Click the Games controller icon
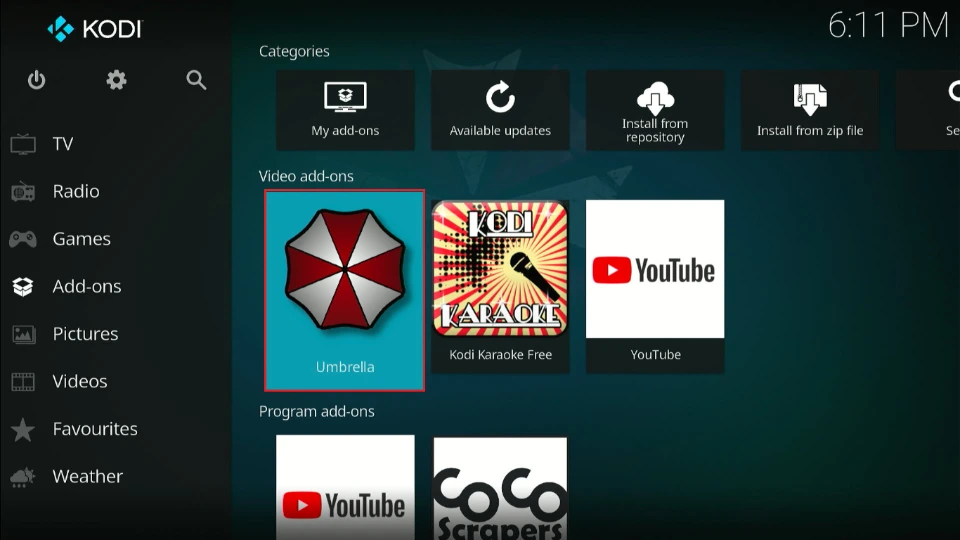The width and height of the screenshot is (960, 540). click(x=23, y=239)
